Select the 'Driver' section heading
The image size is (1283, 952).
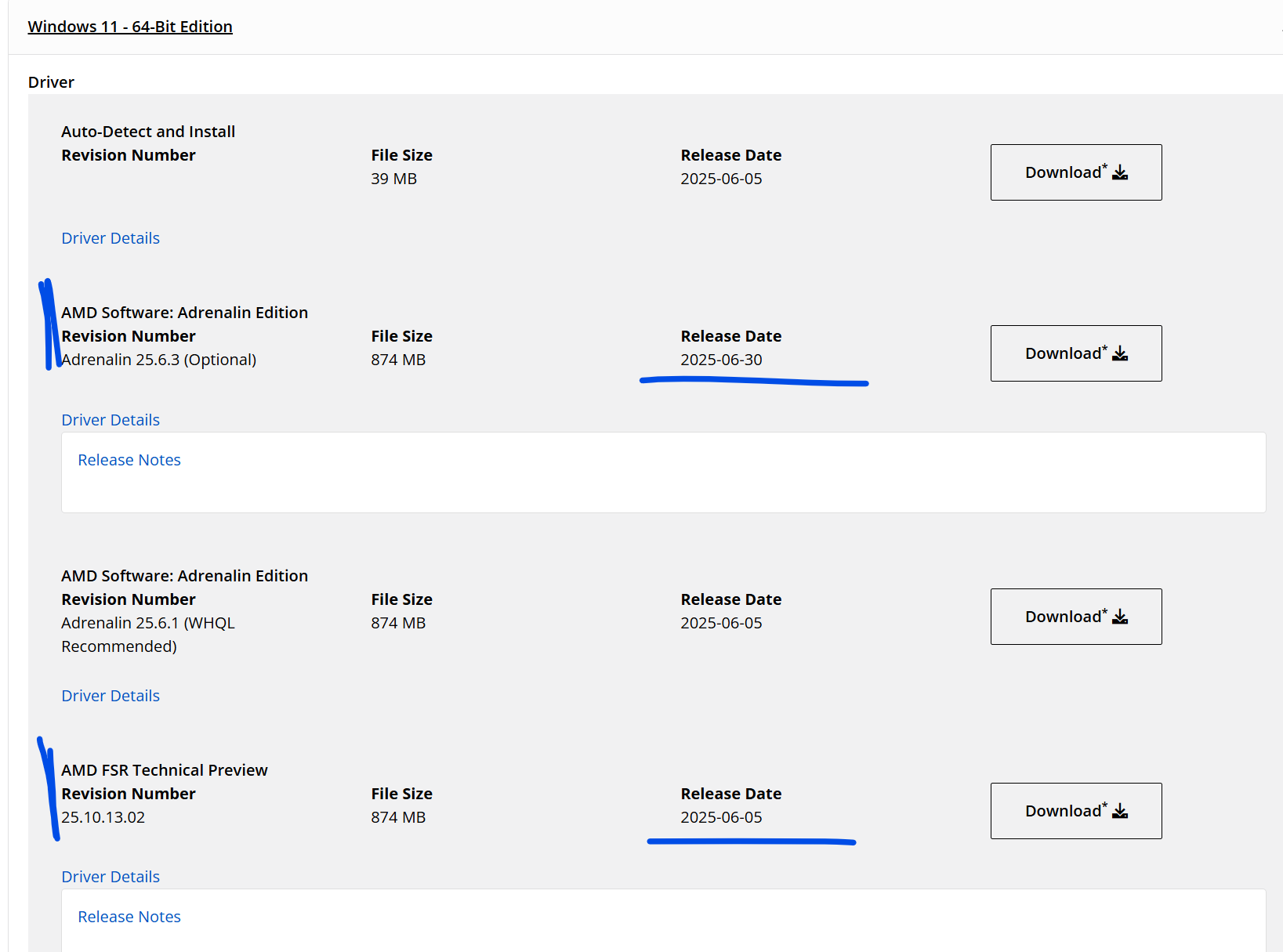pyautogui.click(x=51, y=82)
